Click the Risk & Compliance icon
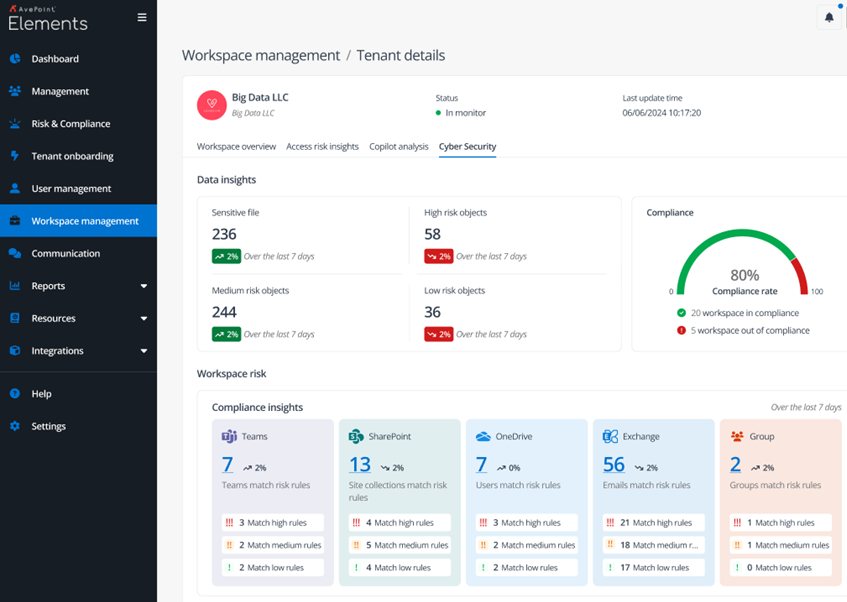The width and height of the screenshot is (847, 602). tap(15, 123)
